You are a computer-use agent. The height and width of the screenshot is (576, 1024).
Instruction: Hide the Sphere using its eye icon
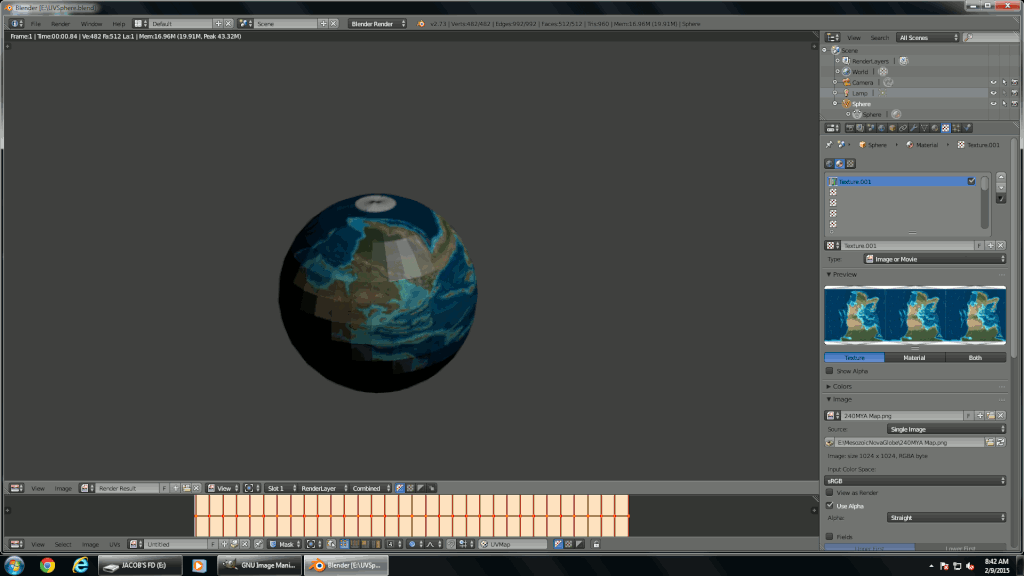(x=993, y=104)
